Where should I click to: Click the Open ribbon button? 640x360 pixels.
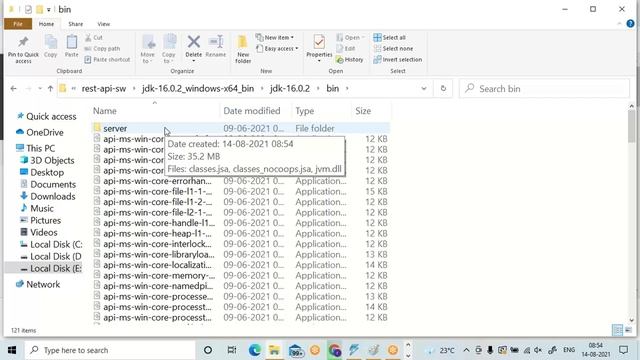(x=350, y=38)
